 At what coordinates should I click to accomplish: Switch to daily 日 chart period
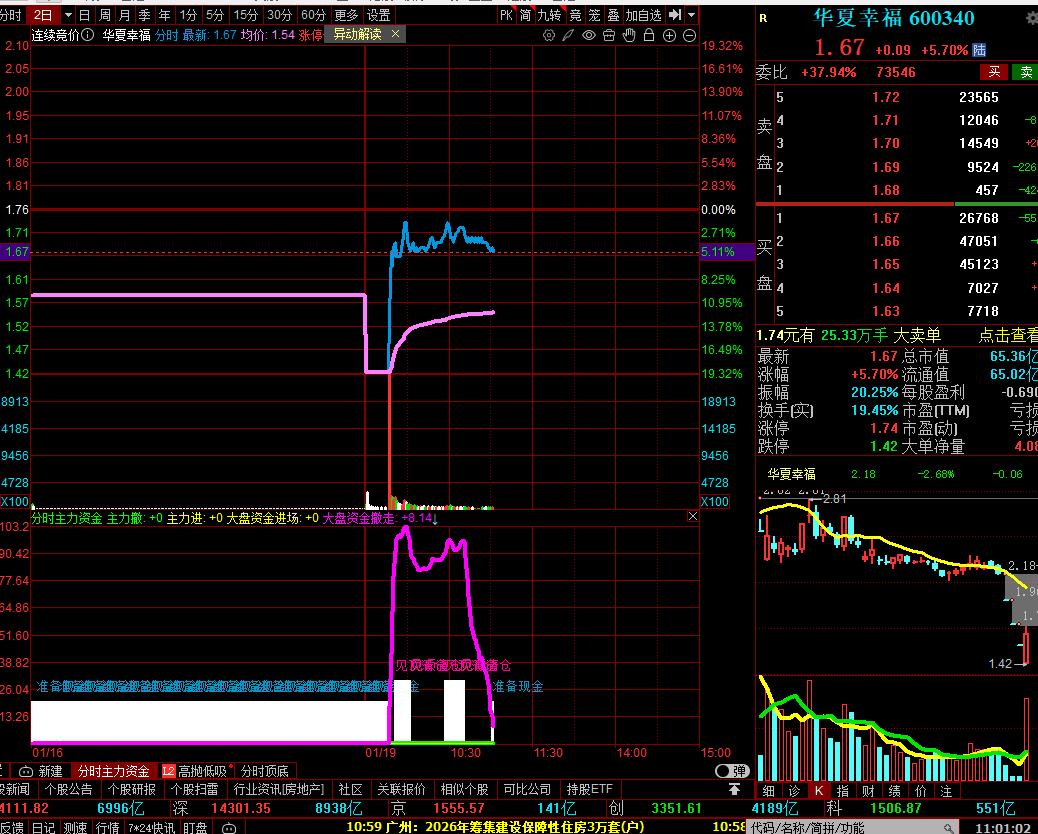click(84, 15)
